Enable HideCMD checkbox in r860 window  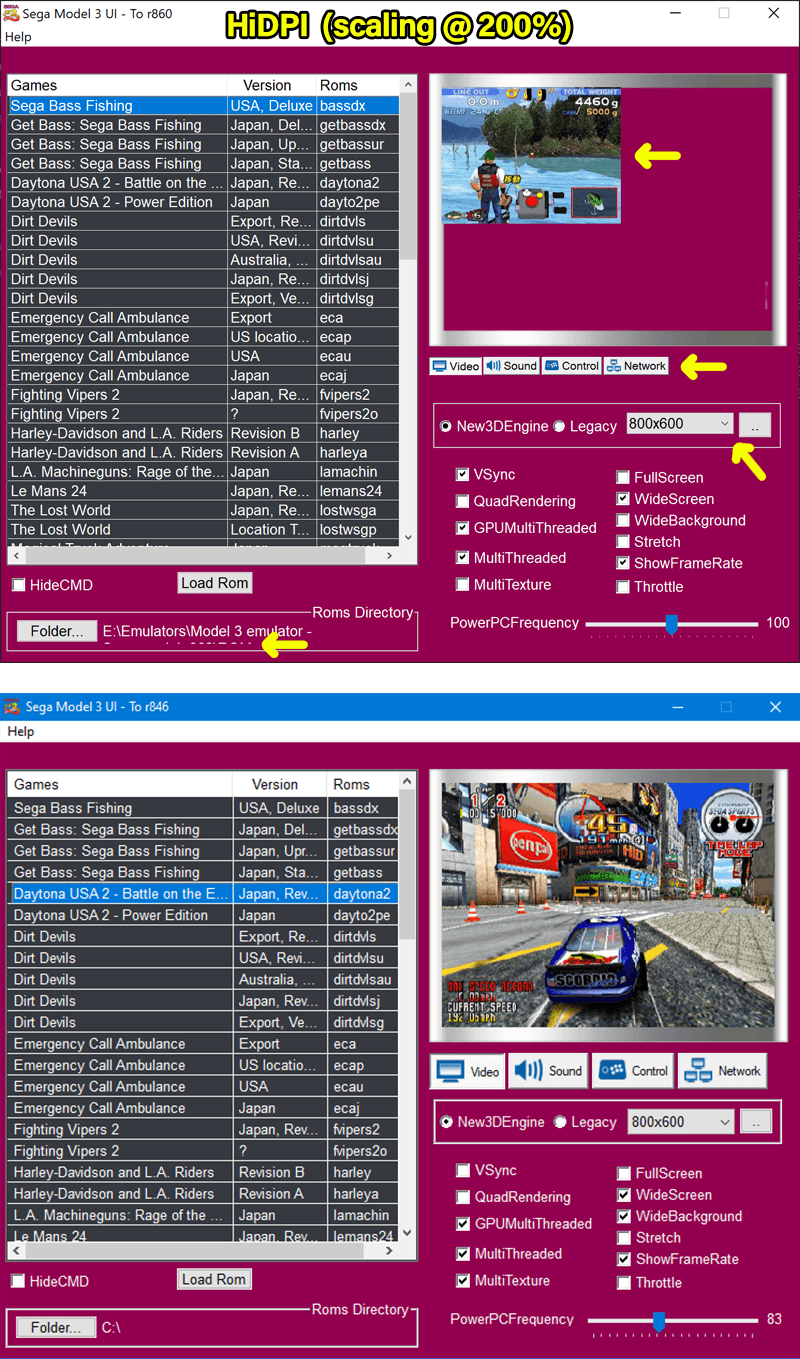[19, 584]
